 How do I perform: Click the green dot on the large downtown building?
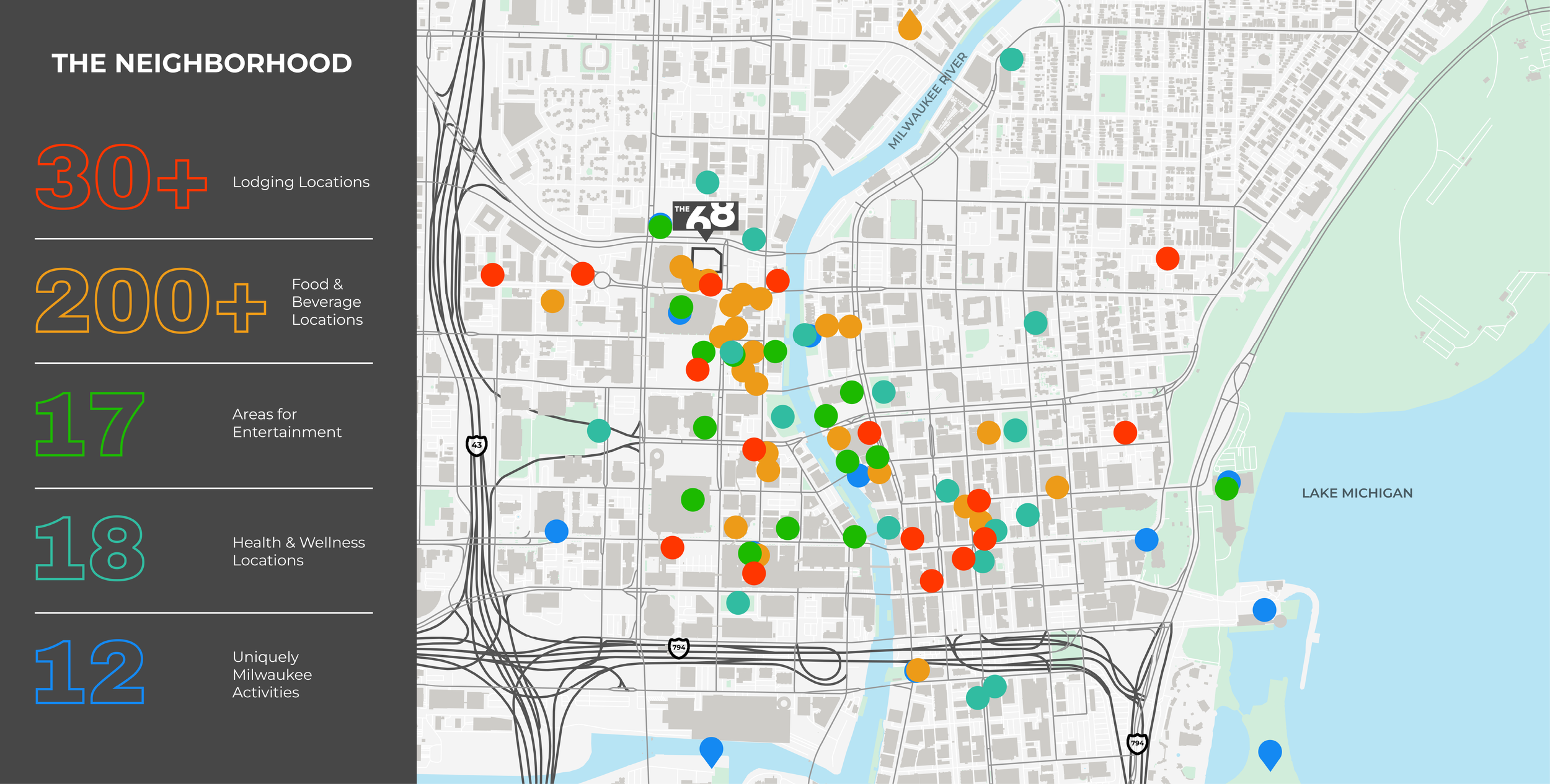click(x=693, y=500)
